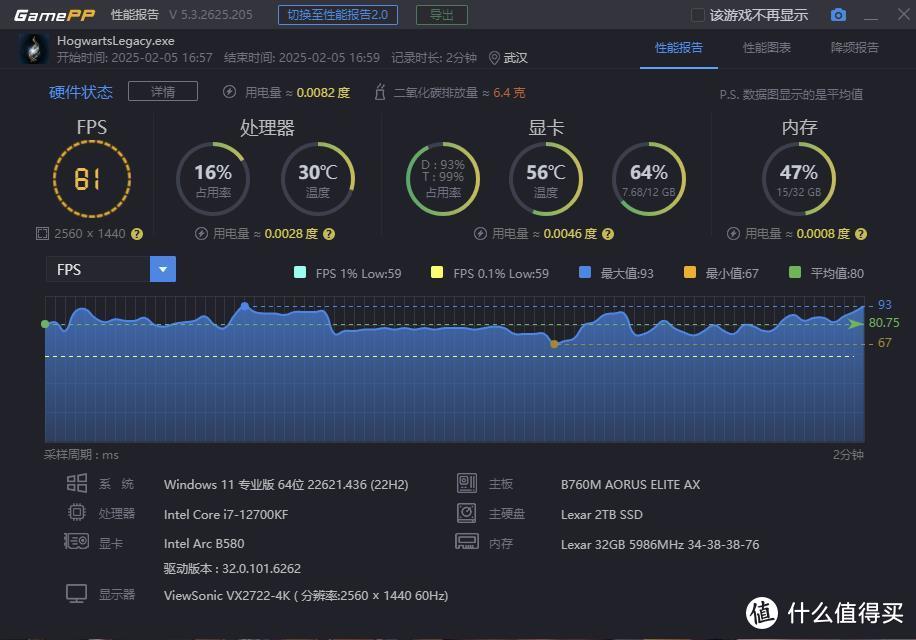
Task: Click the Lexar 2TB SSD text
Action: coord(602,514)
